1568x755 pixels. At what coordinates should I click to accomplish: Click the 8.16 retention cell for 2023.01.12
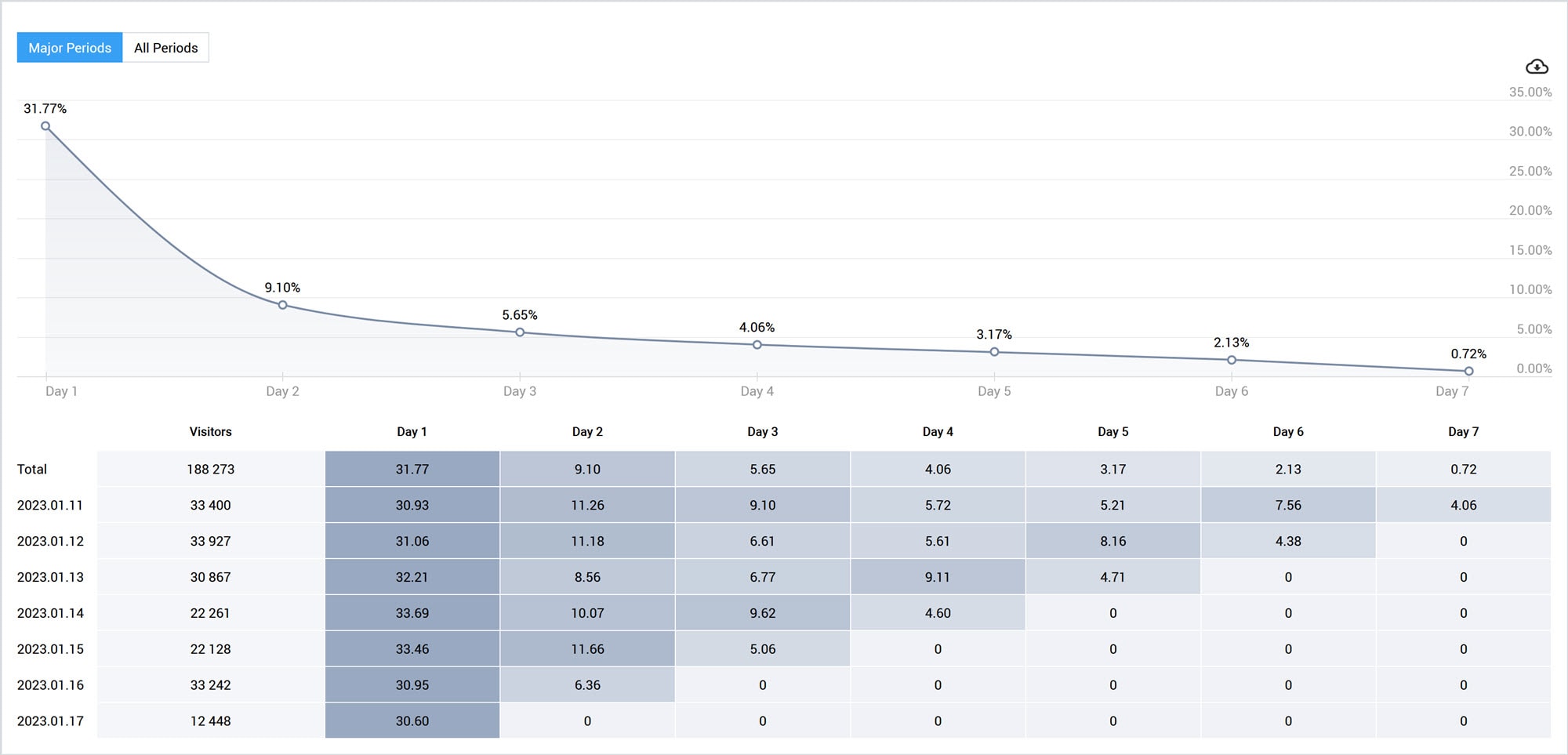tap(1112, 541)
